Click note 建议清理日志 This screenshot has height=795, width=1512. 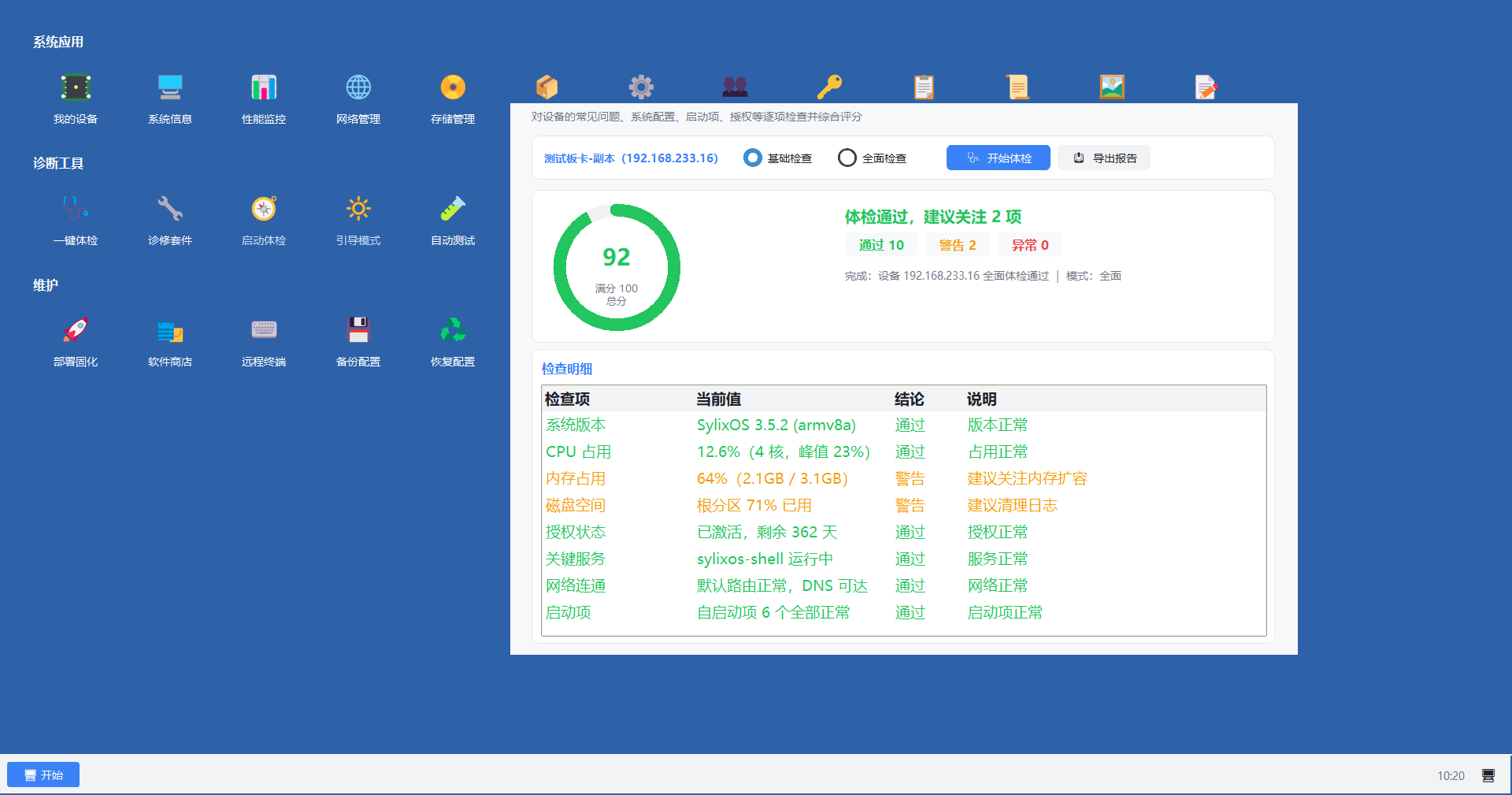[x=1012, y=506]
